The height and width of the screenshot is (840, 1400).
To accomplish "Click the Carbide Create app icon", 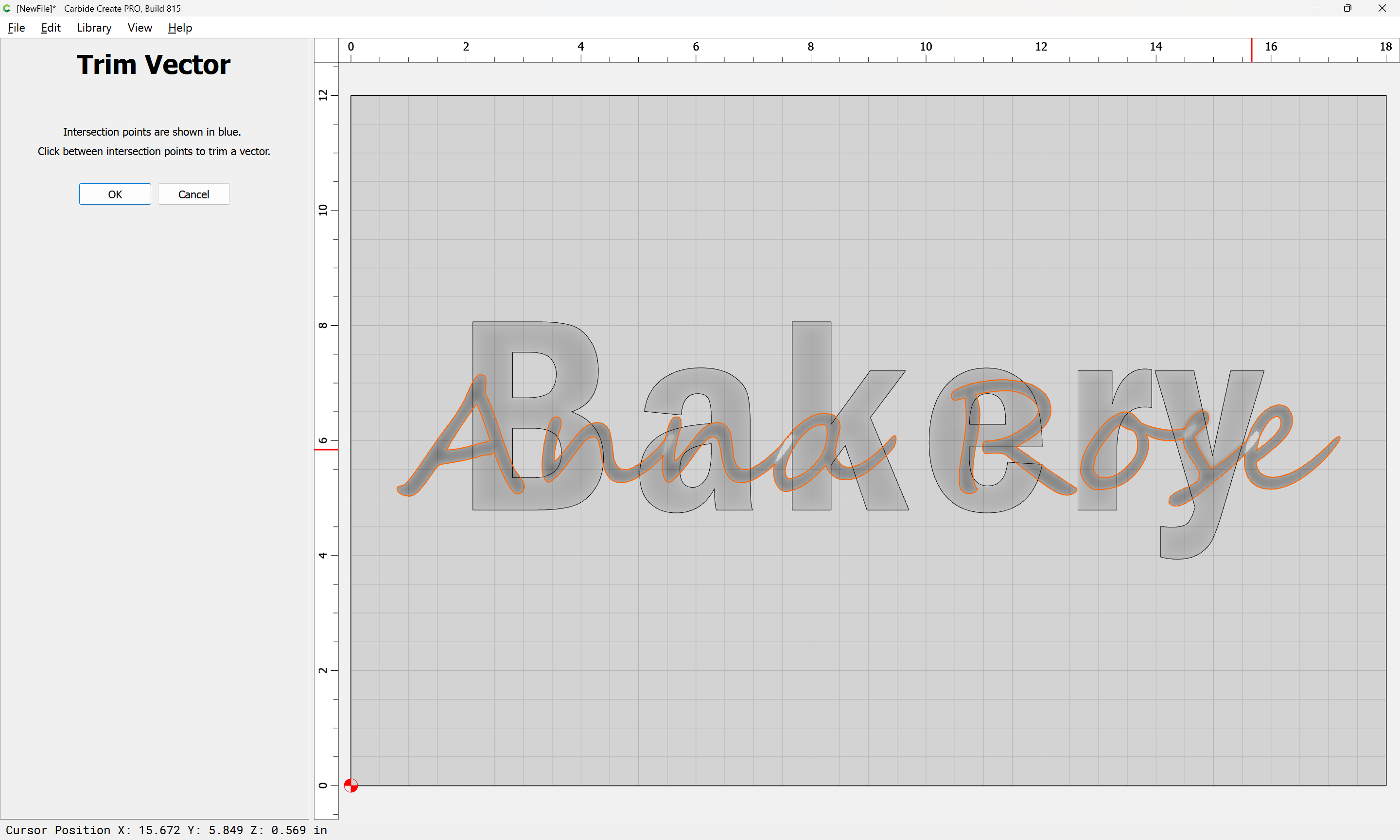I will click(x=7, y=8).
